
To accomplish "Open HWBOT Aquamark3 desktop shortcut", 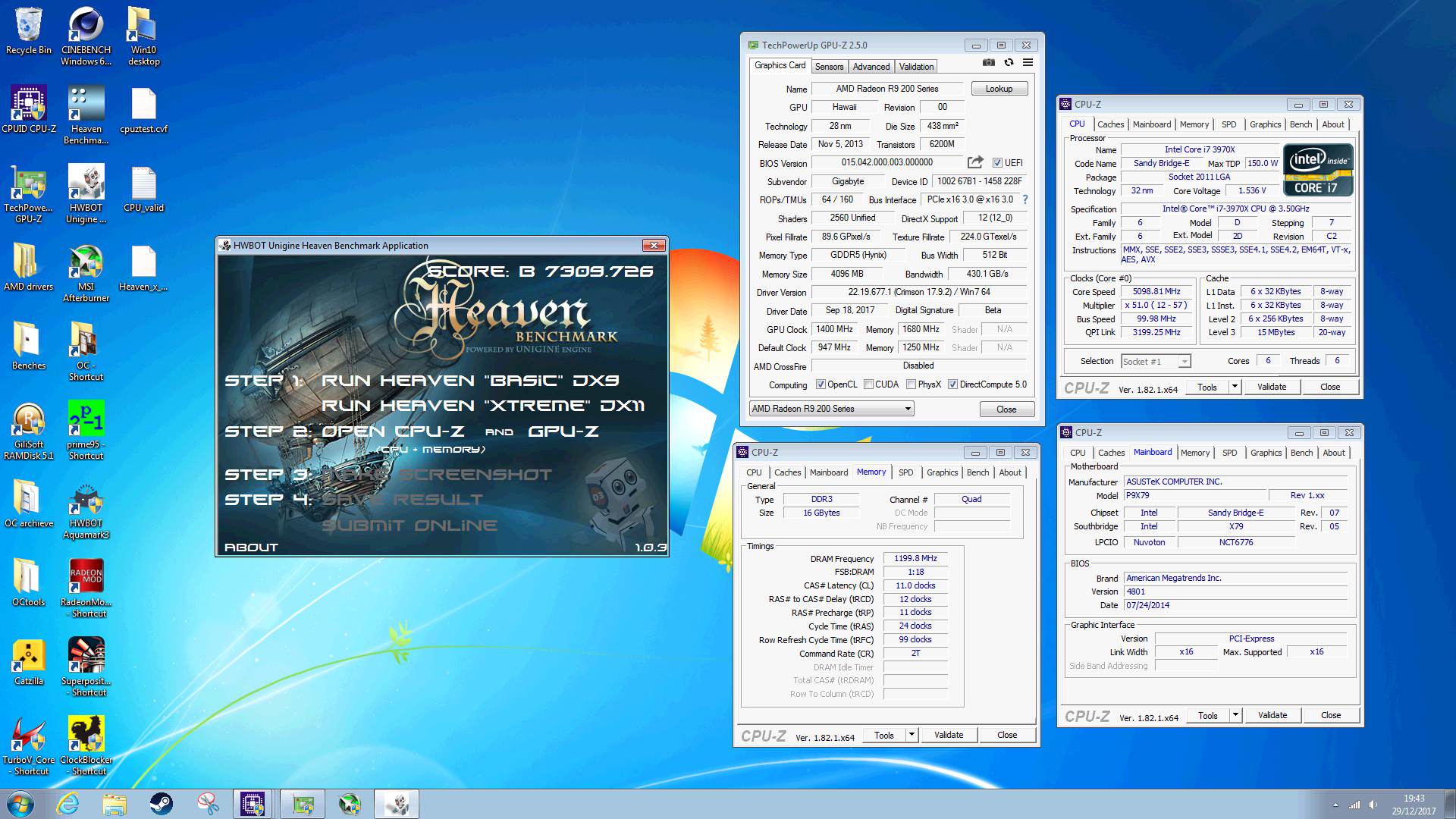I will [86, 510].
